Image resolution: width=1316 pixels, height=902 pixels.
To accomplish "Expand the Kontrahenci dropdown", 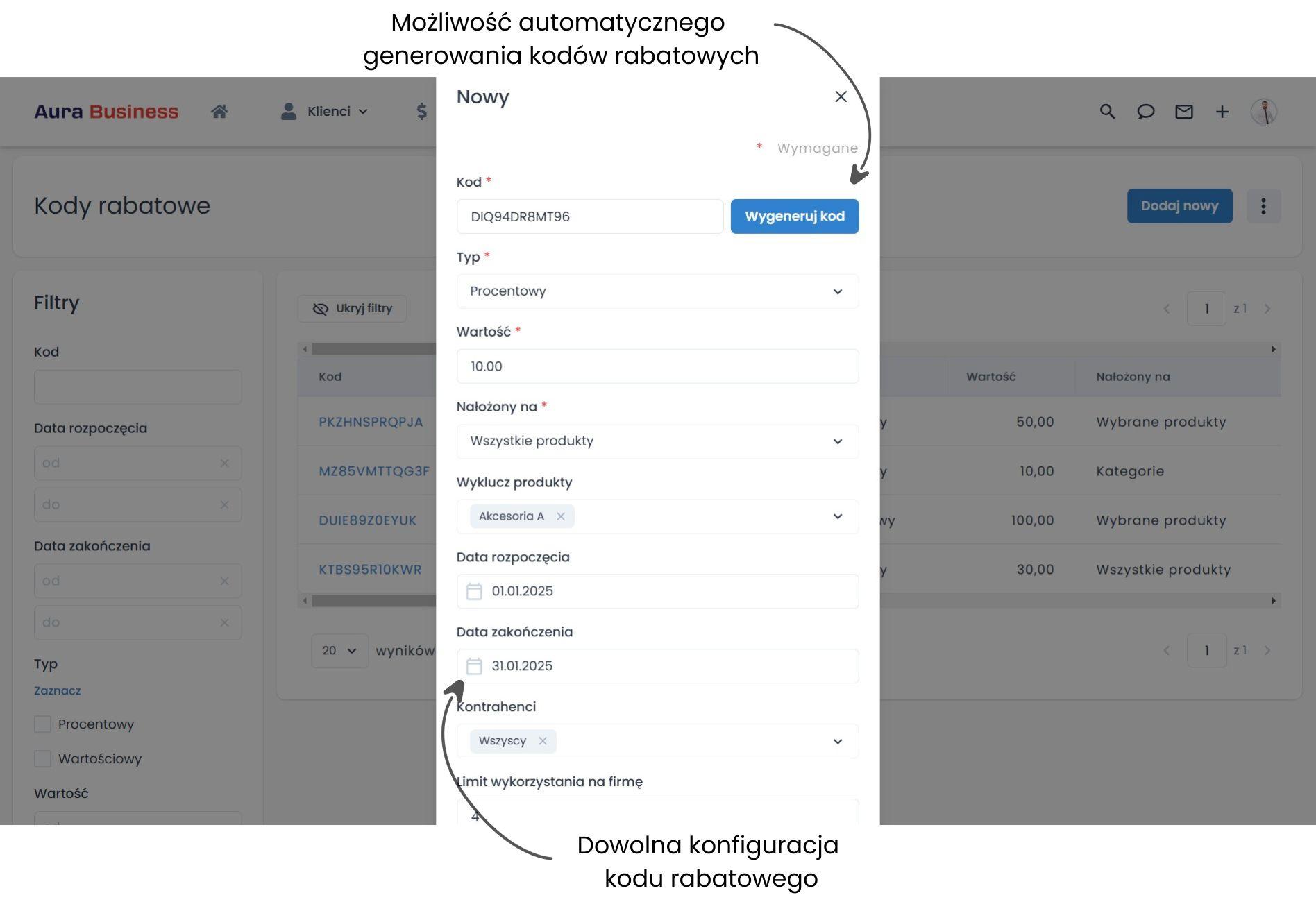I will tap(837, 741).
